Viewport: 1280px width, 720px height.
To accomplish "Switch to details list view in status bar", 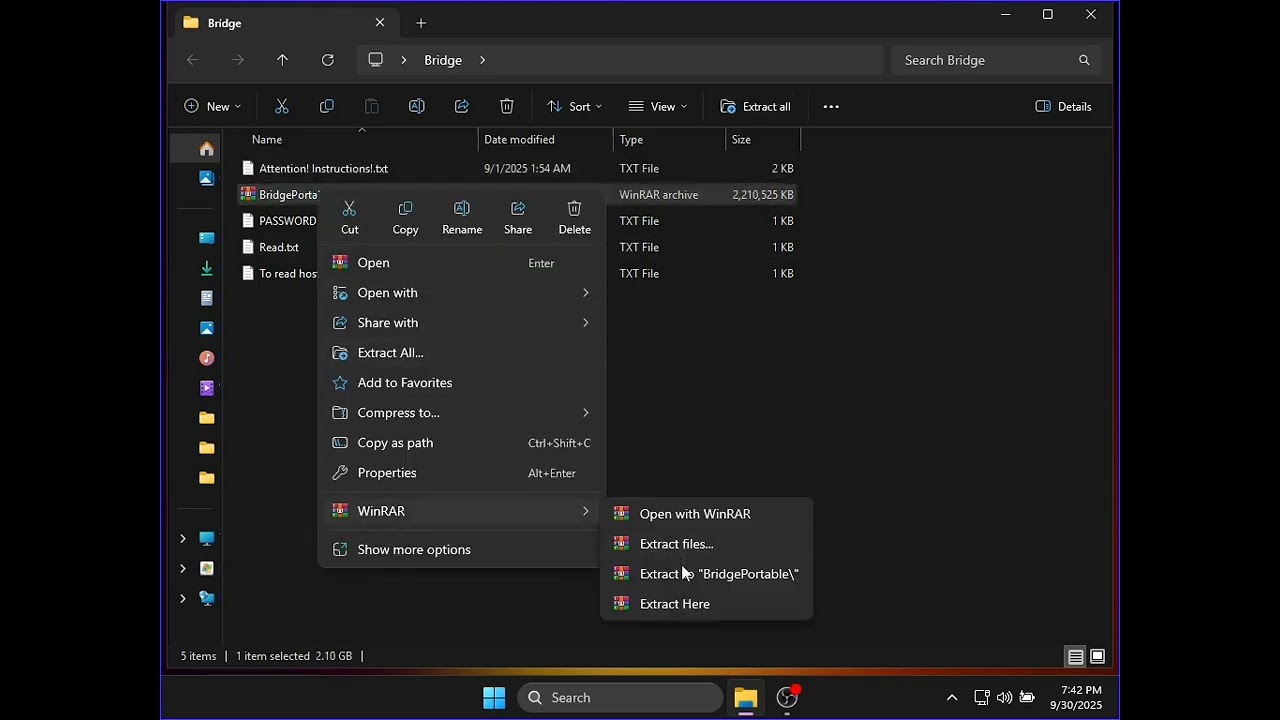I will click(x=1076, y=657).
